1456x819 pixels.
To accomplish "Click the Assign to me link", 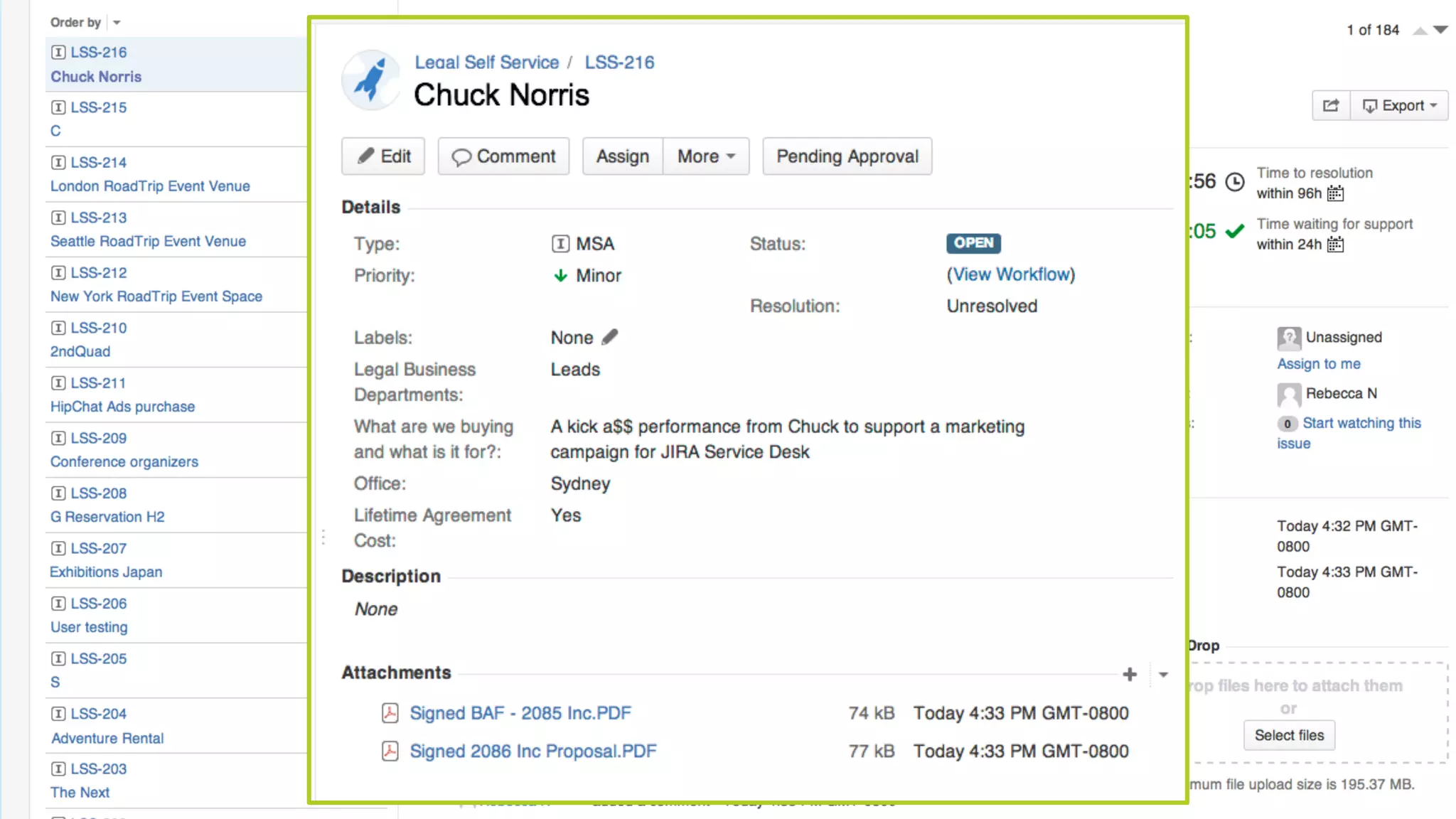I will click(1318, 363).
